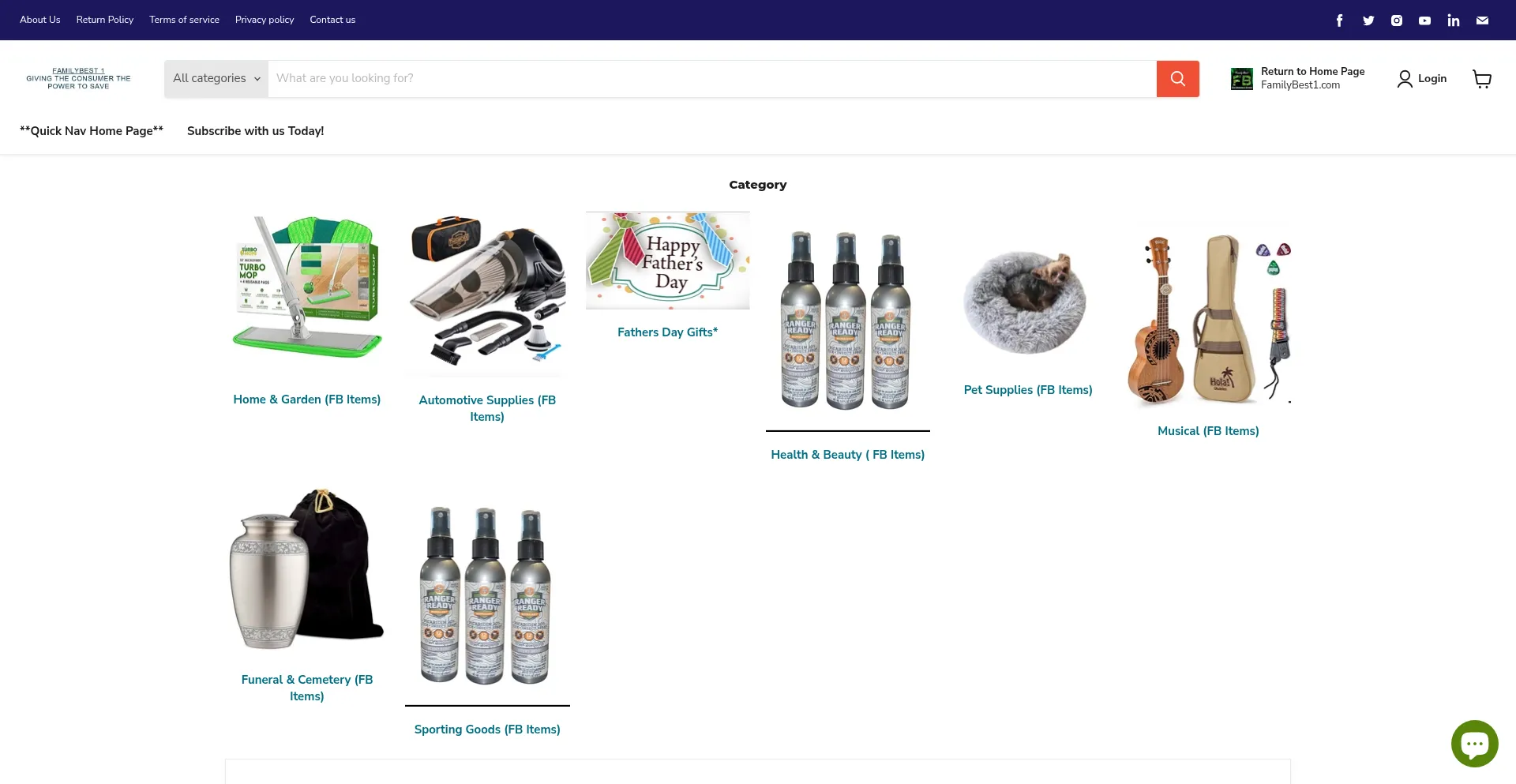The width and height of the screenshot is (1516, 784).
Task: Open the Twitter social icon
Action: 1368,21
